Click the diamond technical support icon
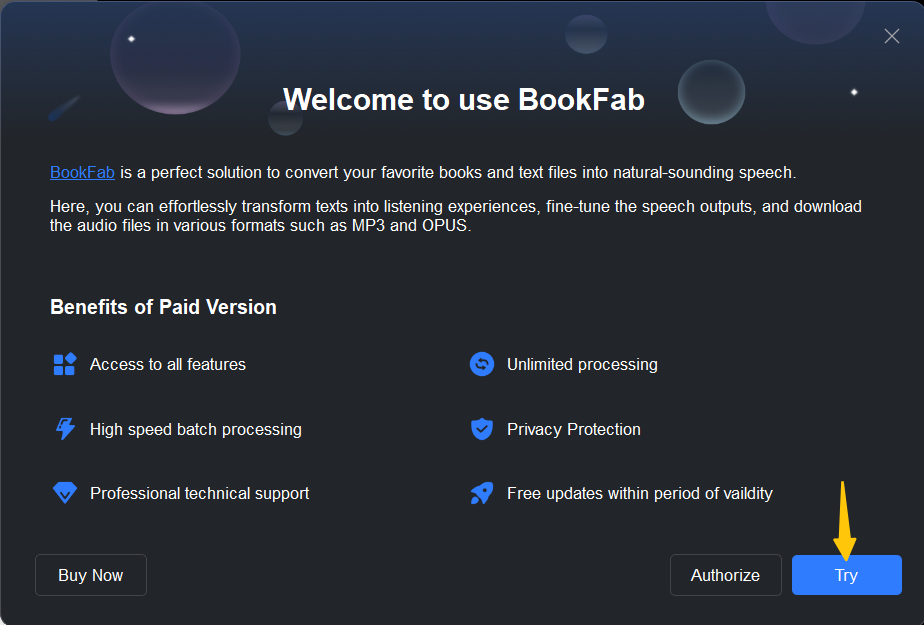This screenshot has width=924, height=625. 64,493
